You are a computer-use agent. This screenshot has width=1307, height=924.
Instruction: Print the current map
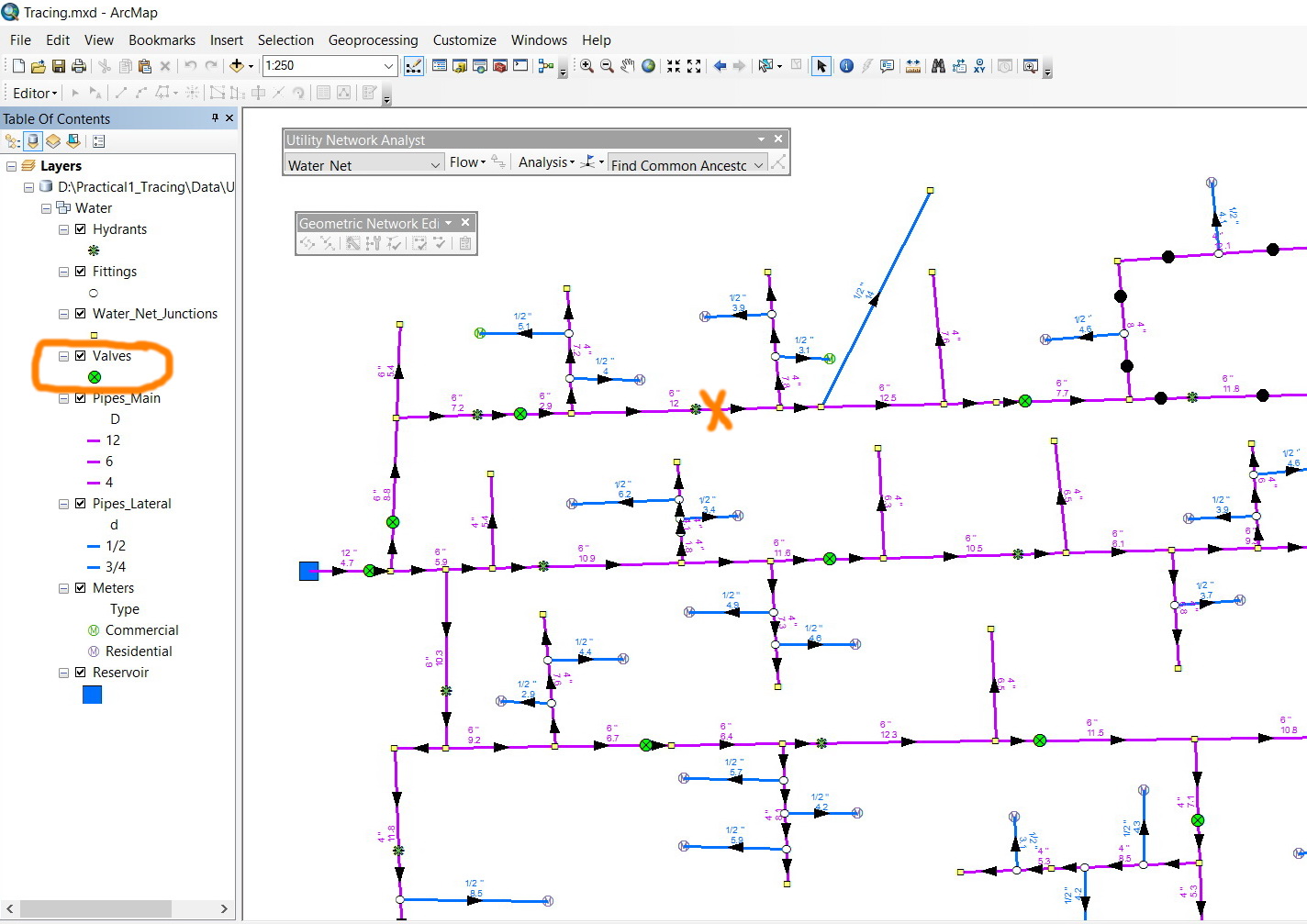coord(79,66)
